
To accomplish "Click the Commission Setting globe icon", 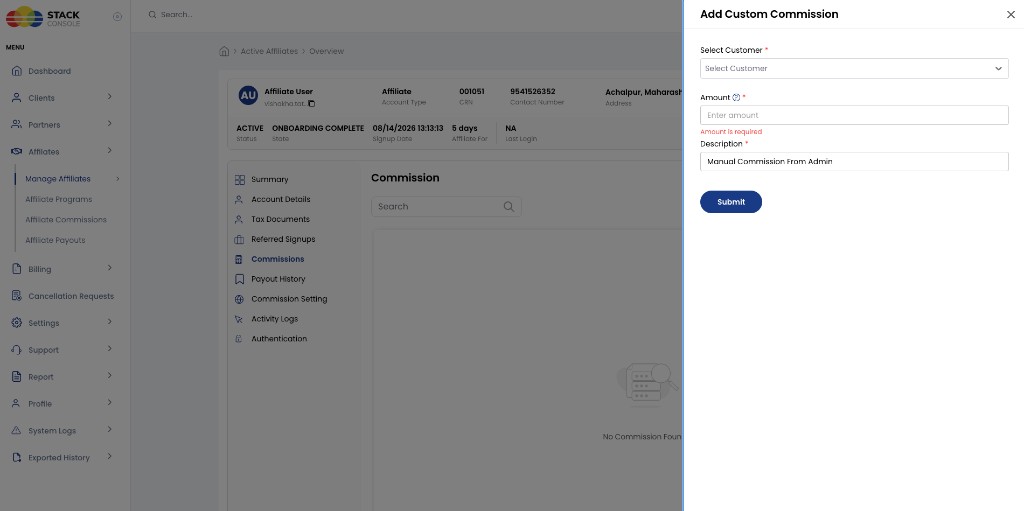I will pos(239,299).
